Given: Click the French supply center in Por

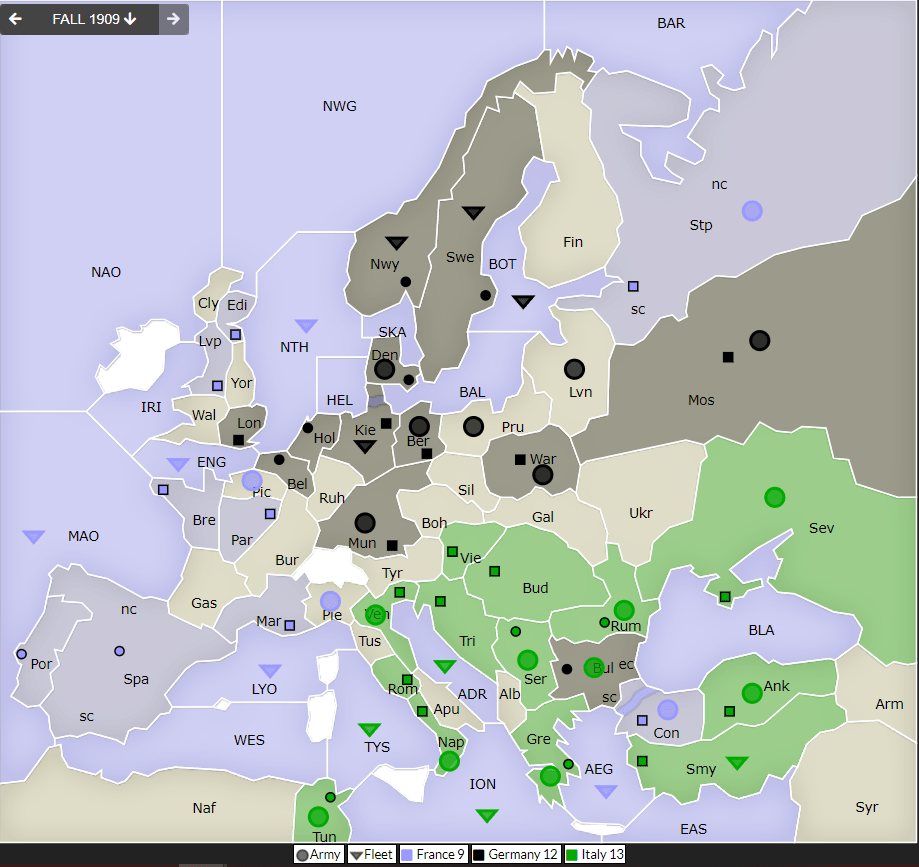Looking at the screenshot, I should (22, 654).
